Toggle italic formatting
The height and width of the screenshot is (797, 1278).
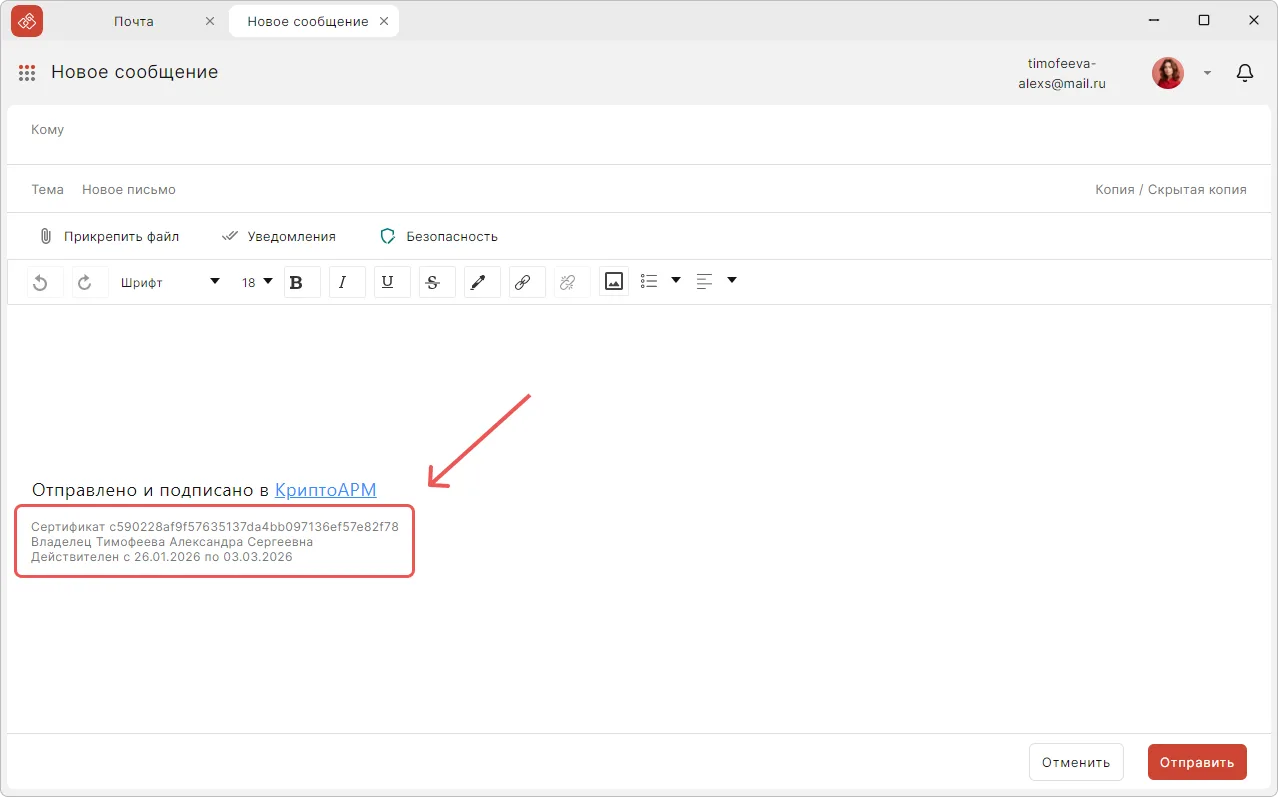click(x=343, y=283)
